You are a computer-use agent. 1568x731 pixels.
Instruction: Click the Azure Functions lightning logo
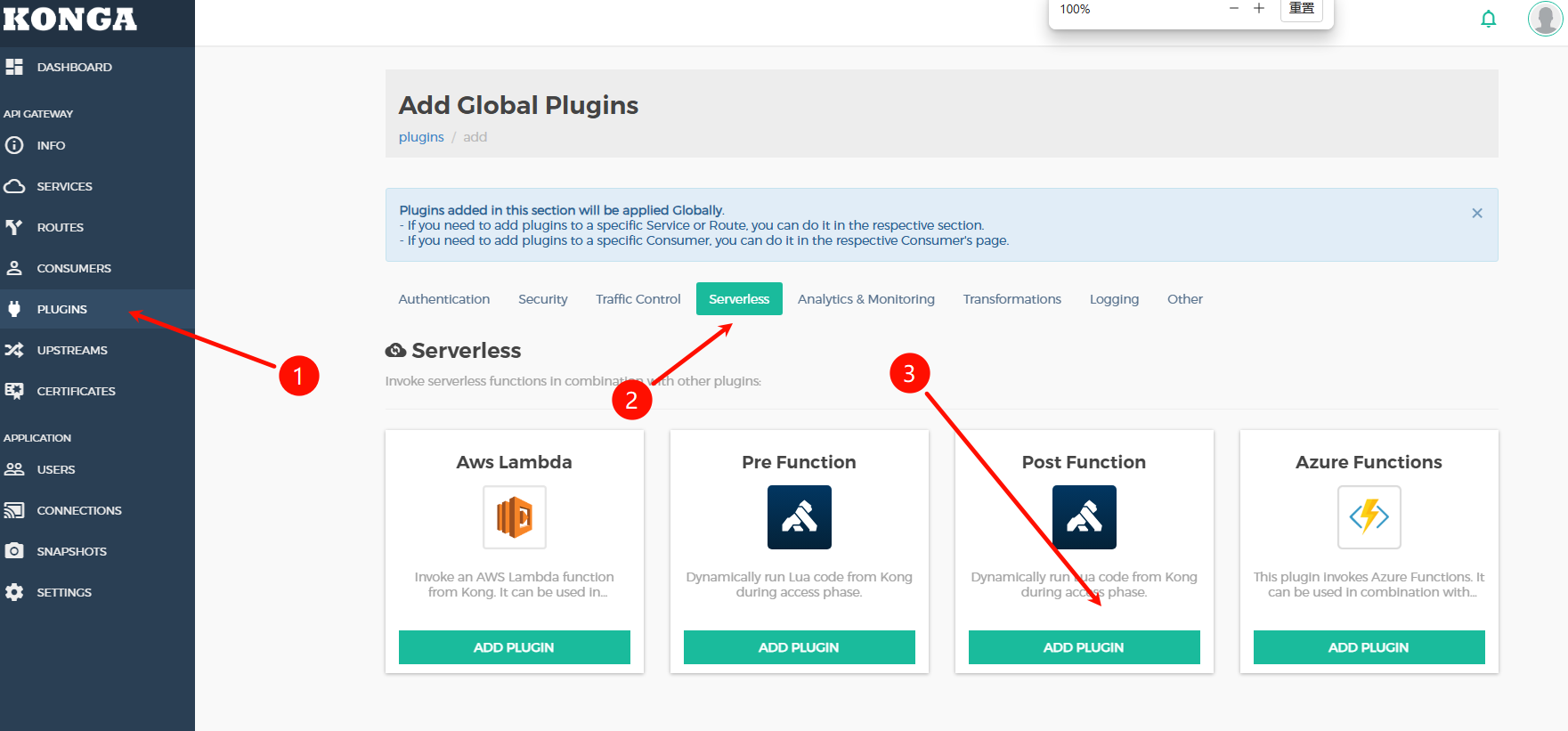coord(1369,517)
